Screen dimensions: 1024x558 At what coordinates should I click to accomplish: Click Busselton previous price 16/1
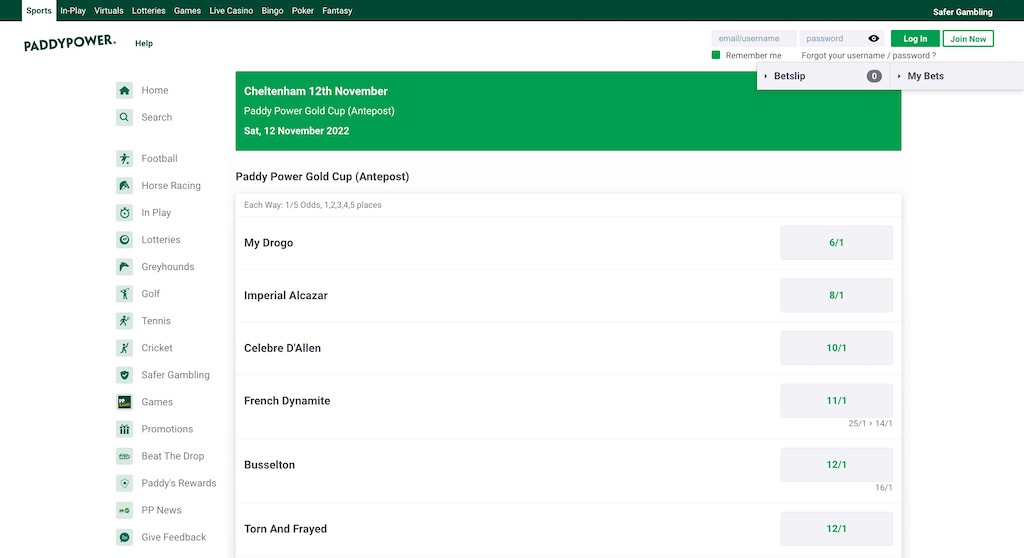[884, 487]
